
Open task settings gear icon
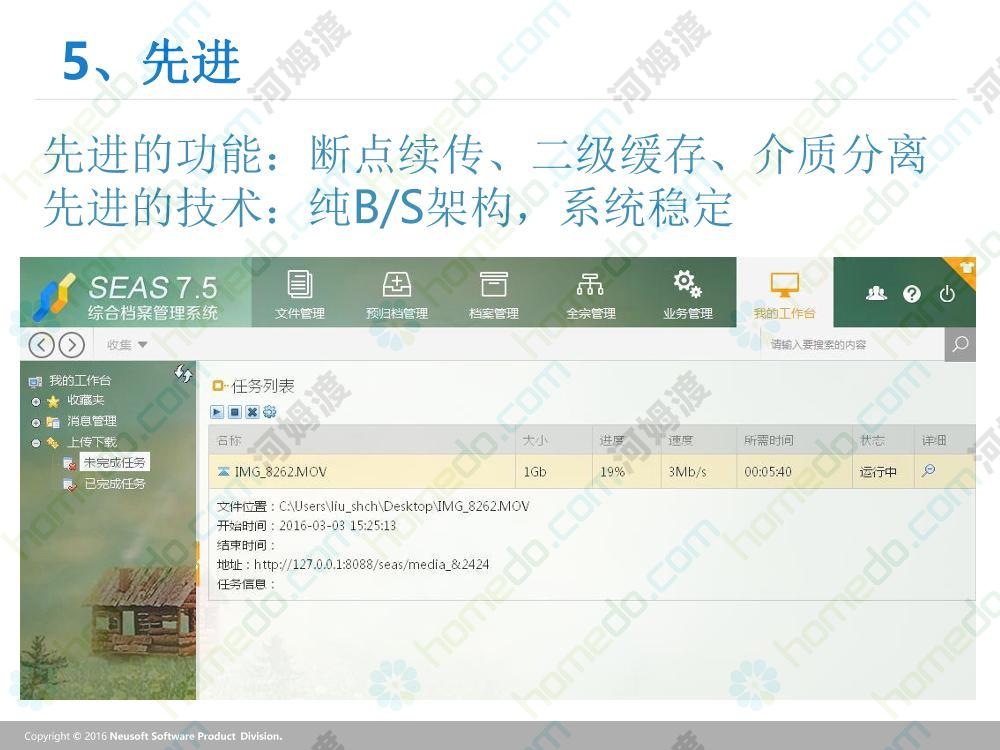[x=269, y=412]
